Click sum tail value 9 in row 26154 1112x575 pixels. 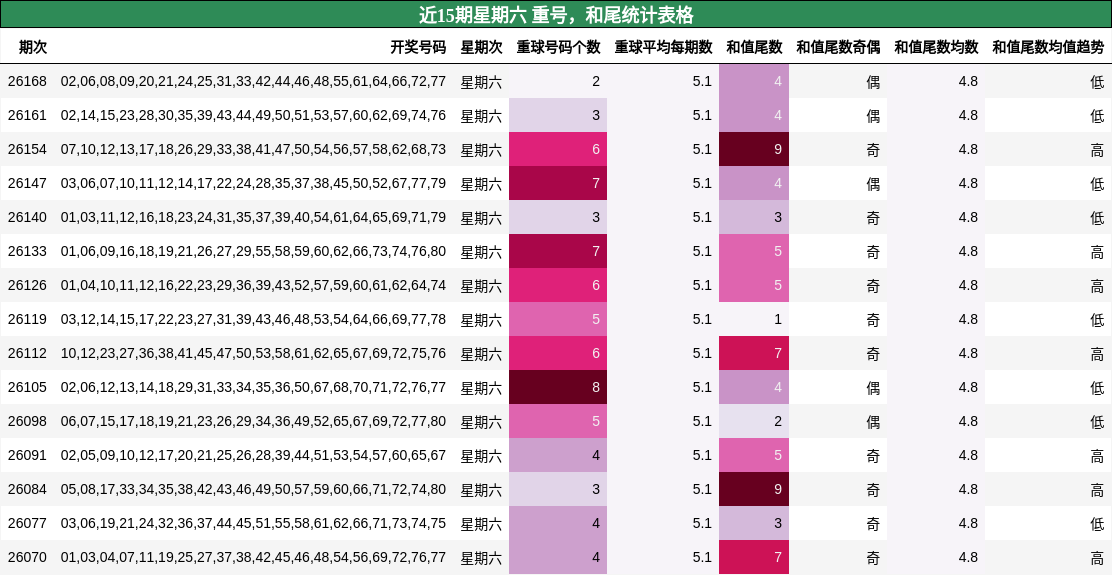pos(754,149)
